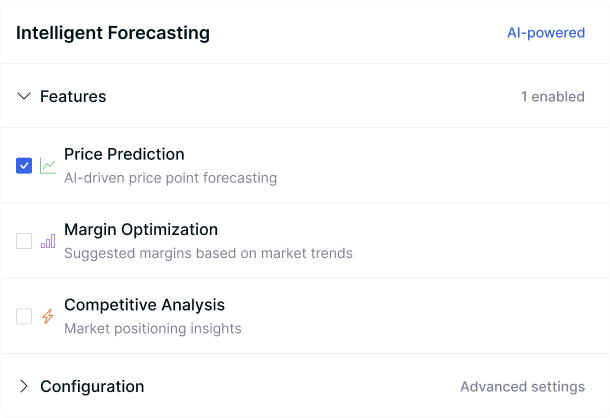
Task: Collapse the Features section chevron
Action: click(x=24, y=96)
